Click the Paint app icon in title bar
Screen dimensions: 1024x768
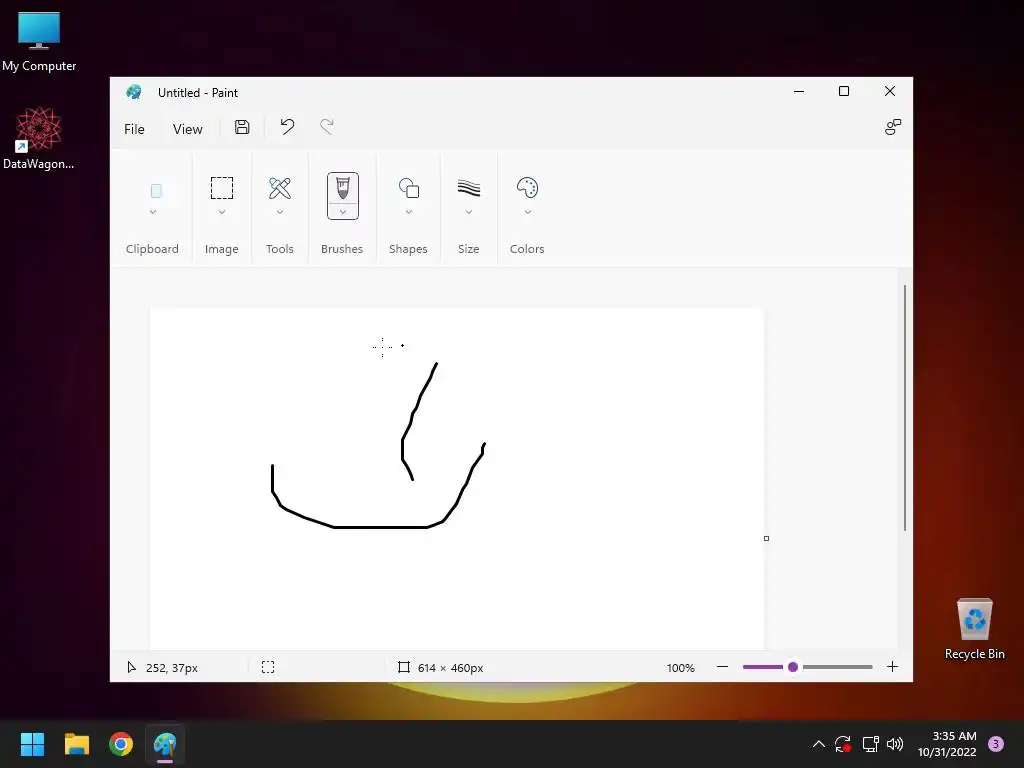[134, 92]
